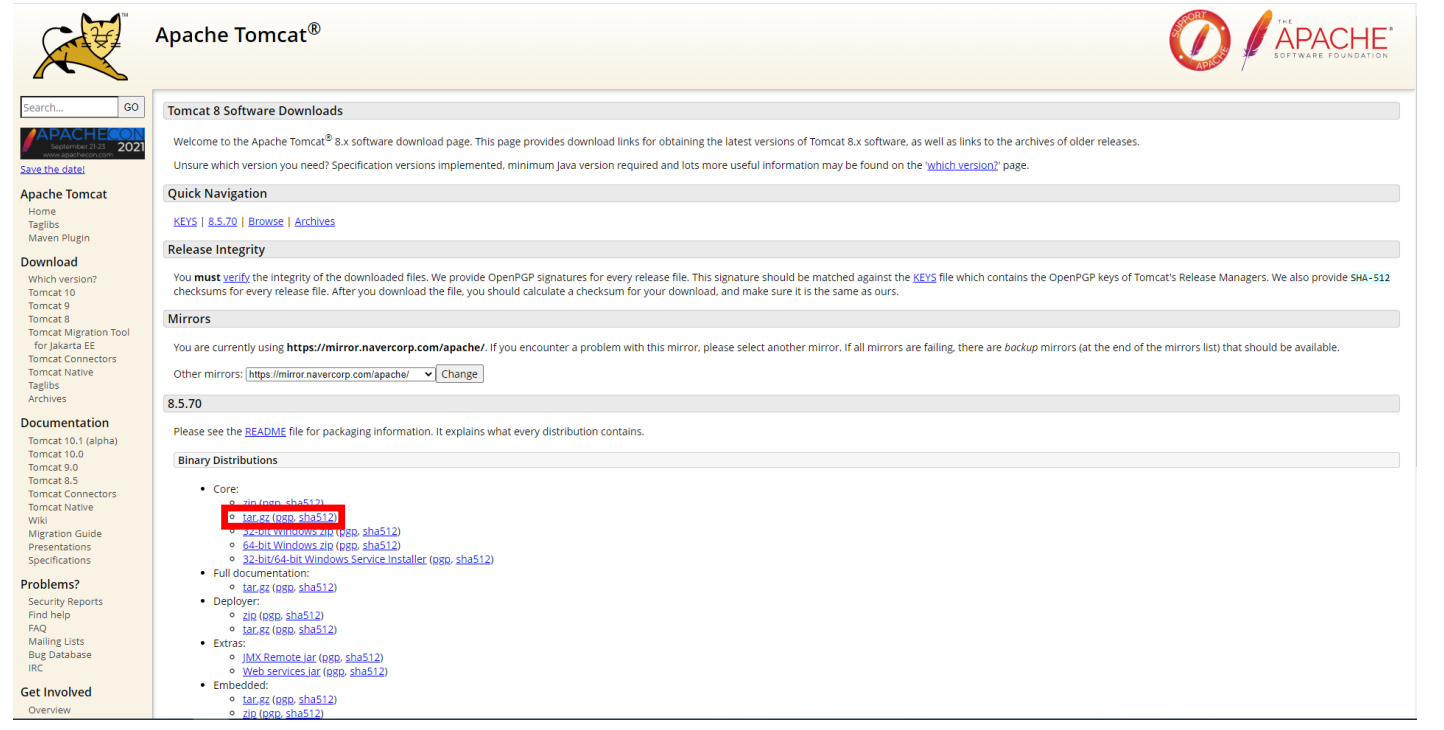Click pgp signature for Core tar.gz
This screenshot has width=1444, height=730.
point(284,517)
